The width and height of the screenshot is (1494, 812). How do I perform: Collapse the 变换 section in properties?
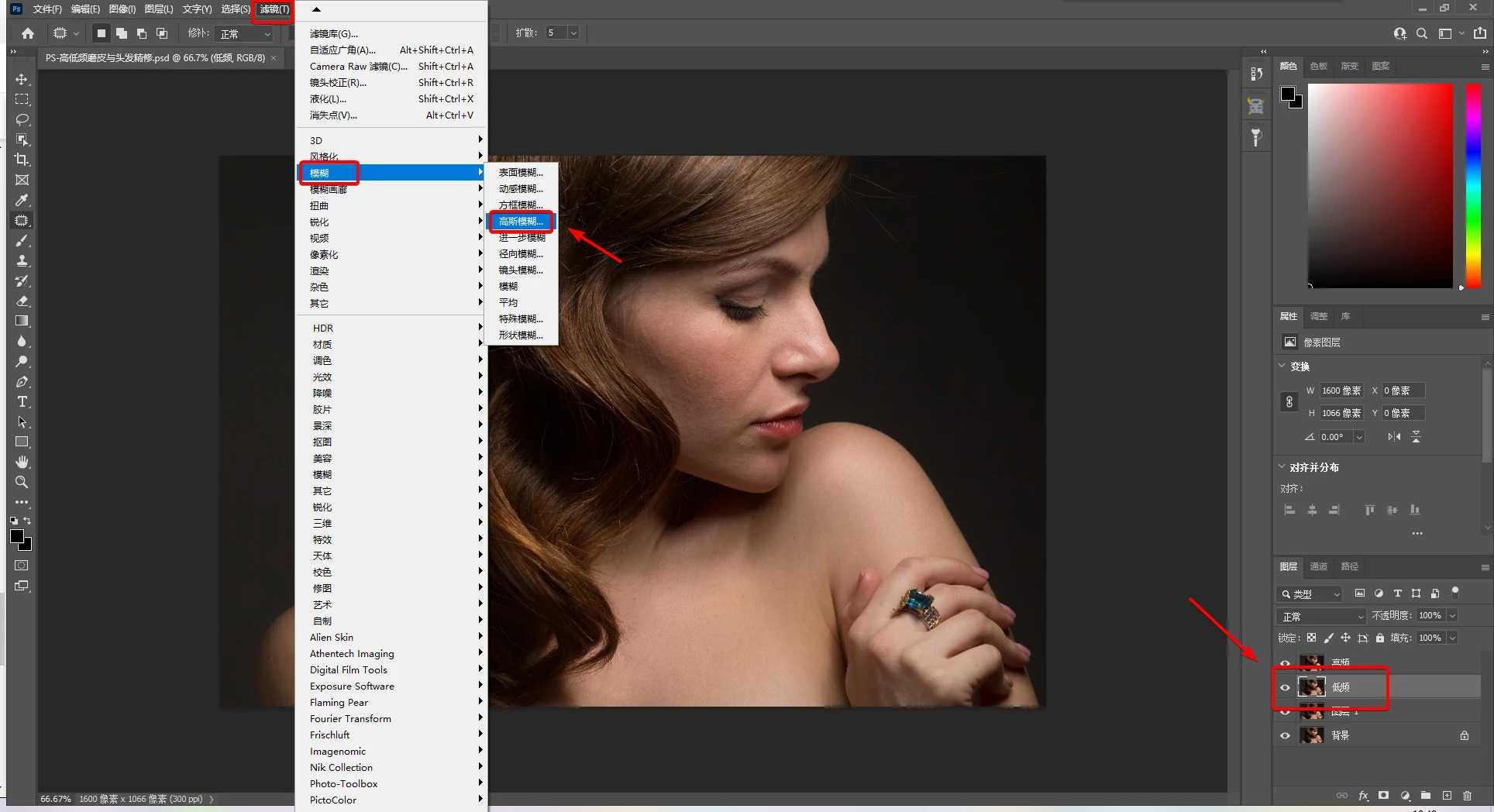(1282, 366)
